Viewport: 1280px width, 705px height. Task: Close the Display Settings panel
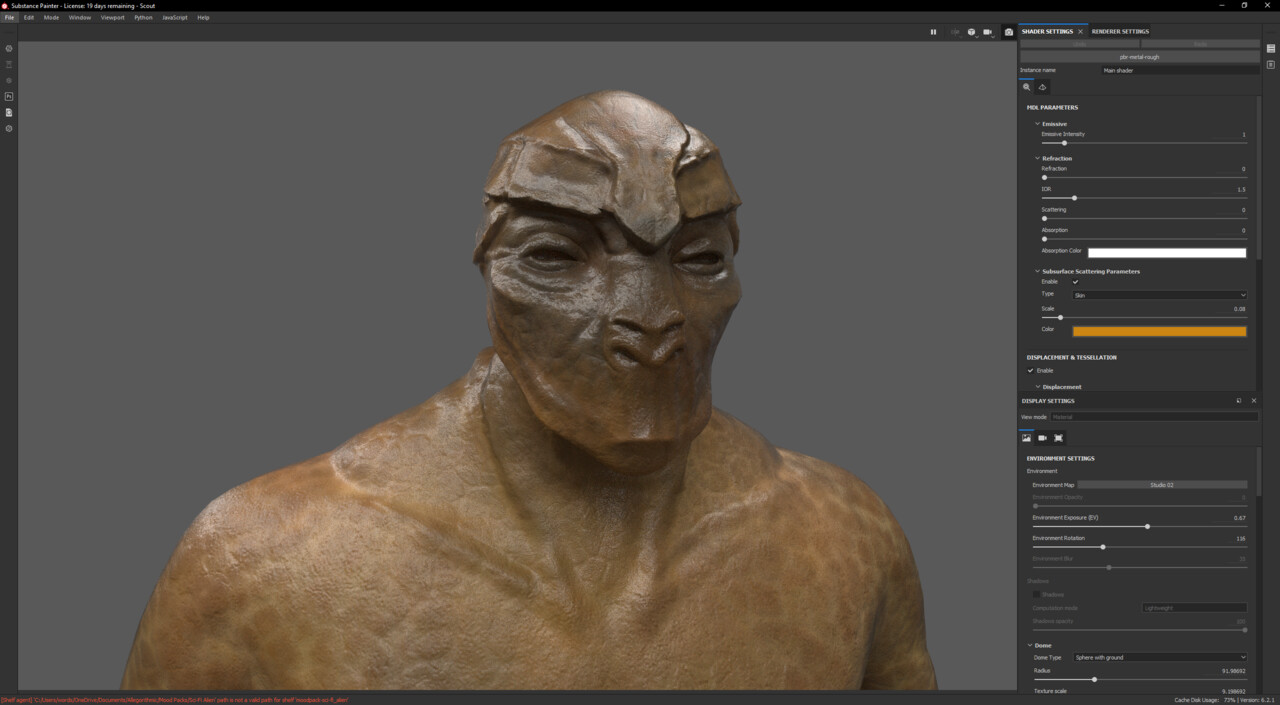tap(1254, 401)
